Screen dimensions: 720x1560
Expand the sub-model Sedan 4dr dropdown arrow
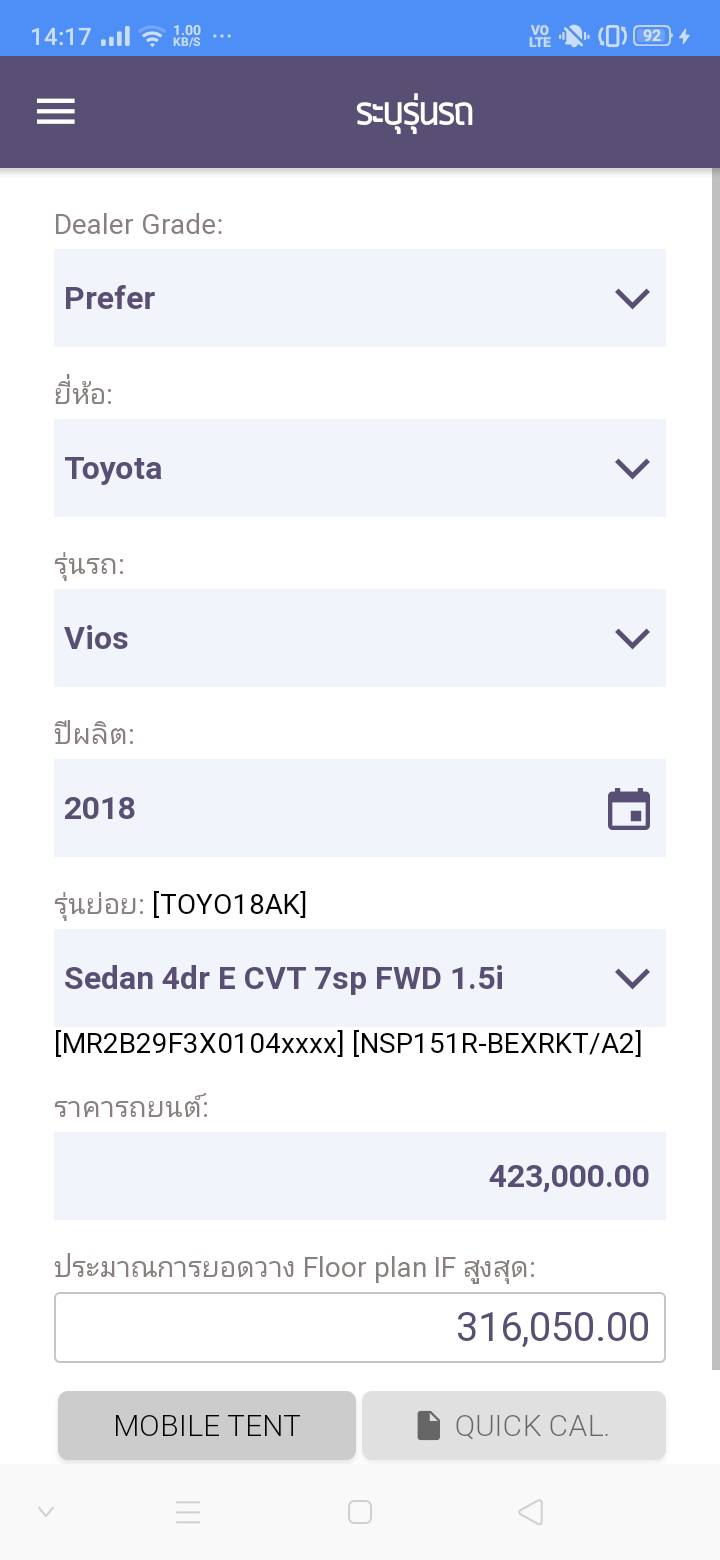pyautogui.click(x=632, y=978)
